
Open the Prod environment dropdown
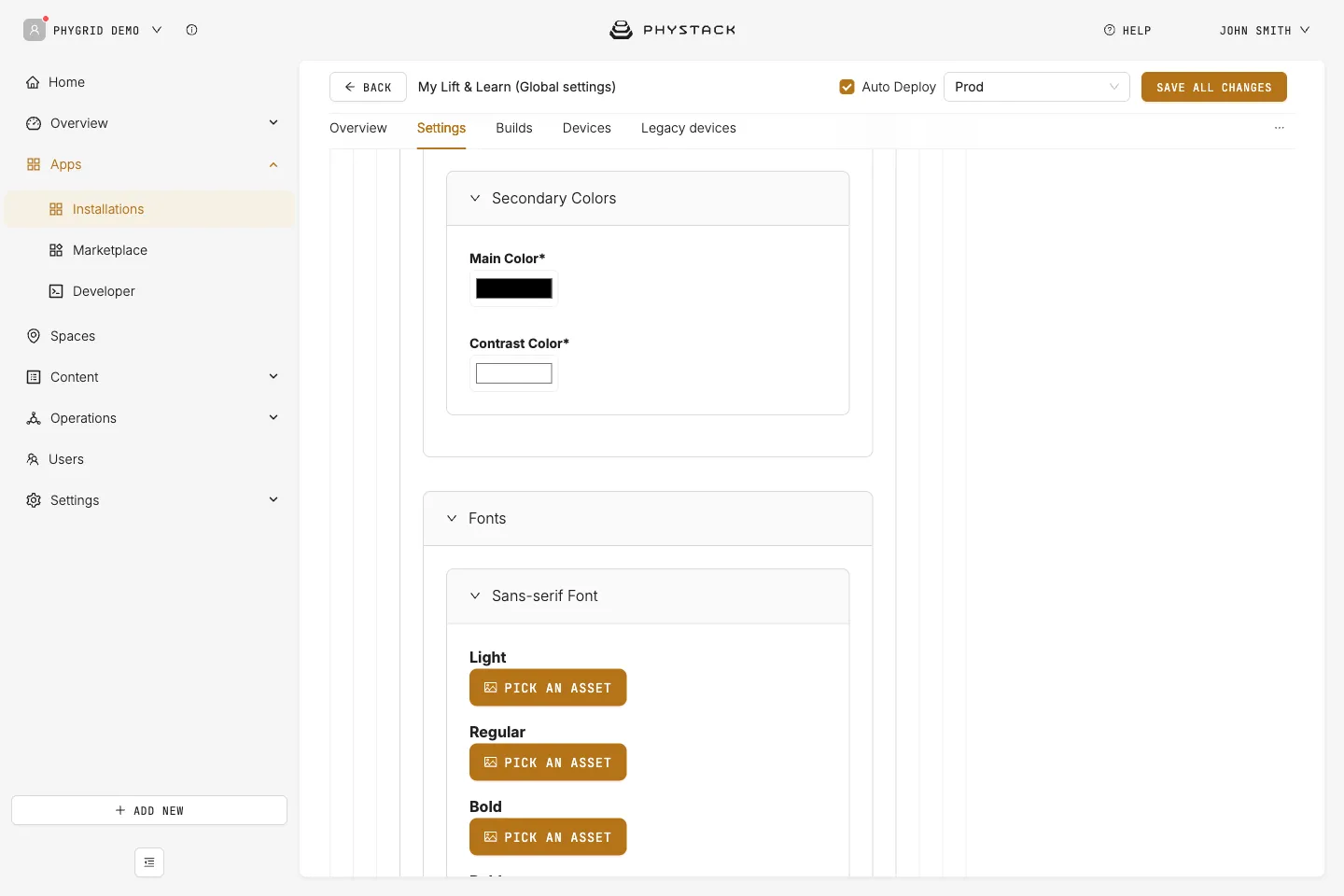click(1037, 87)
